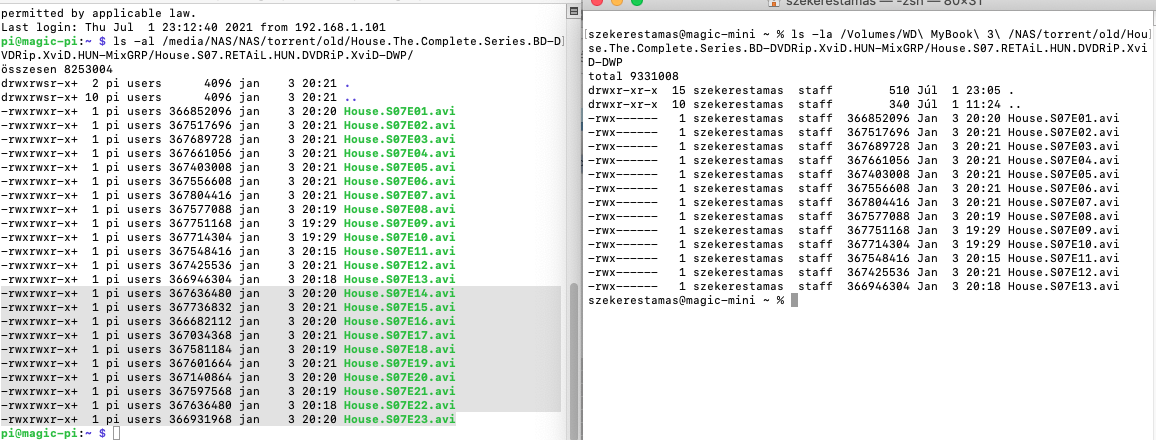1156x440 pixels.
Task: Click House.S07E08.avi in the pi@magic-pi terminal
Action: [x=400, y=209]
